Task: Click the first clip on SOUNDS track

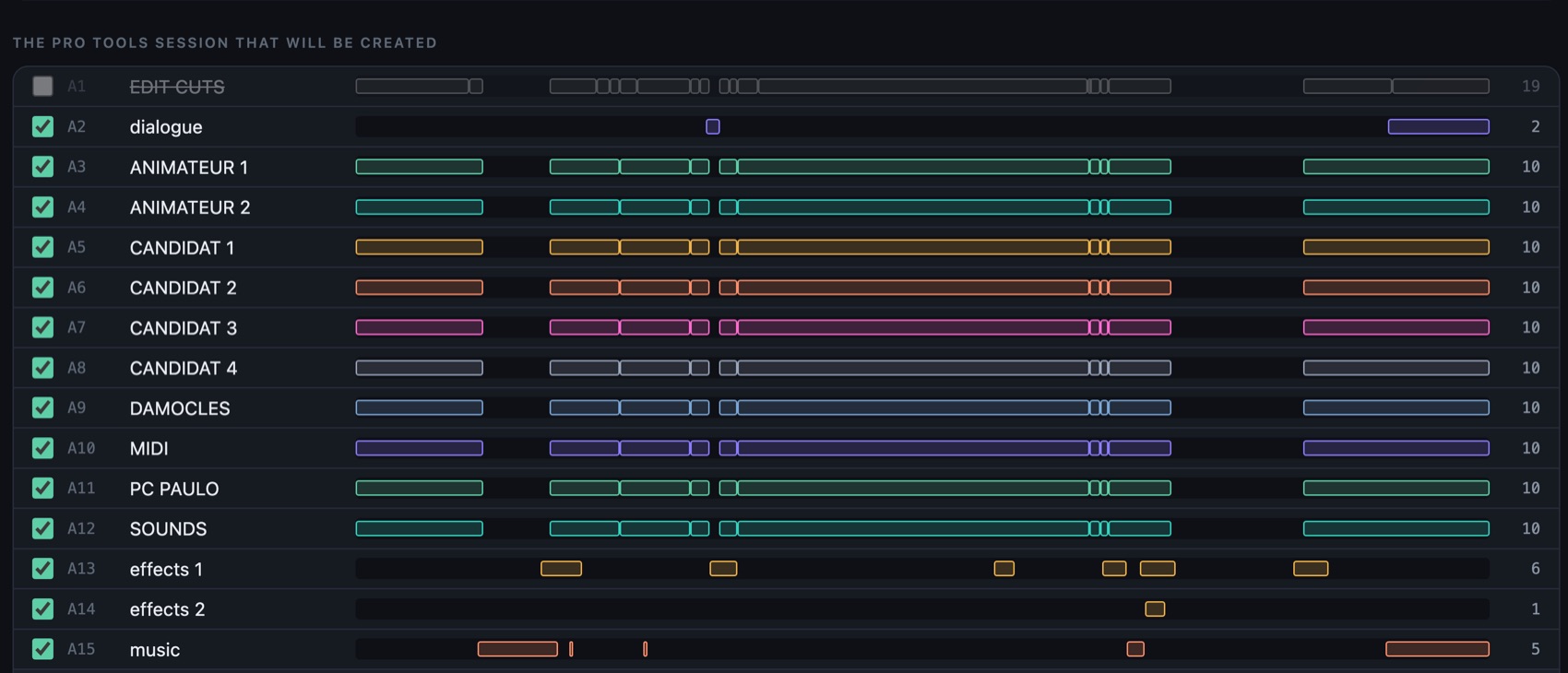Action: 420,528
